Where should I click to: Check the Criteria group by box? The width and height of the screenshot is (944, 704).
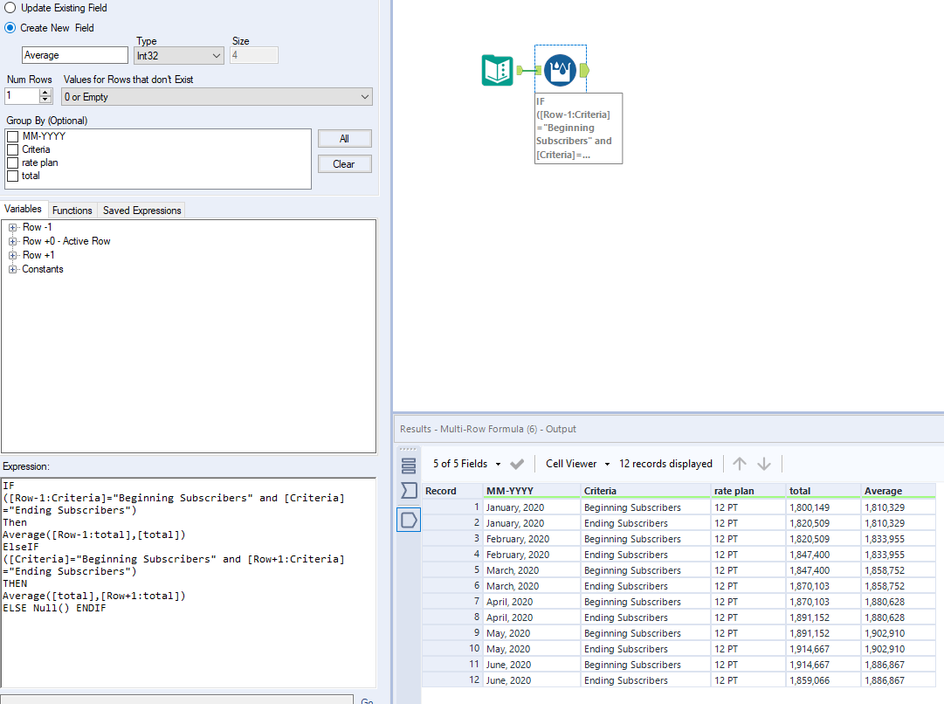click(13, 150)
